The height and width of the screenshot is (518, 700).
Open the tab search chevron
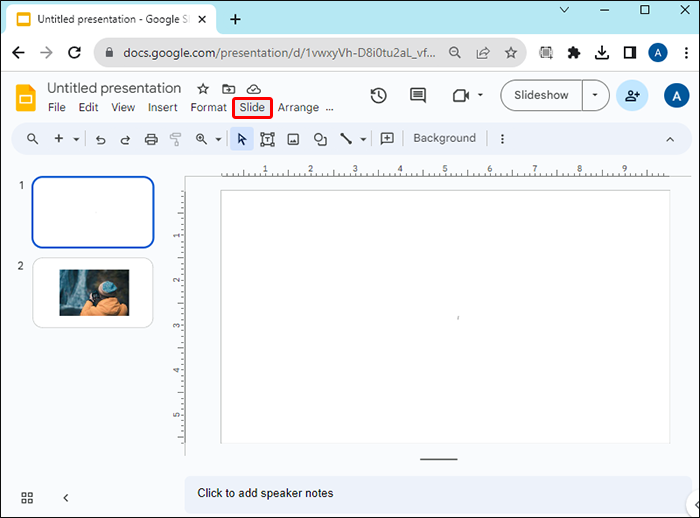pos(564,9)
